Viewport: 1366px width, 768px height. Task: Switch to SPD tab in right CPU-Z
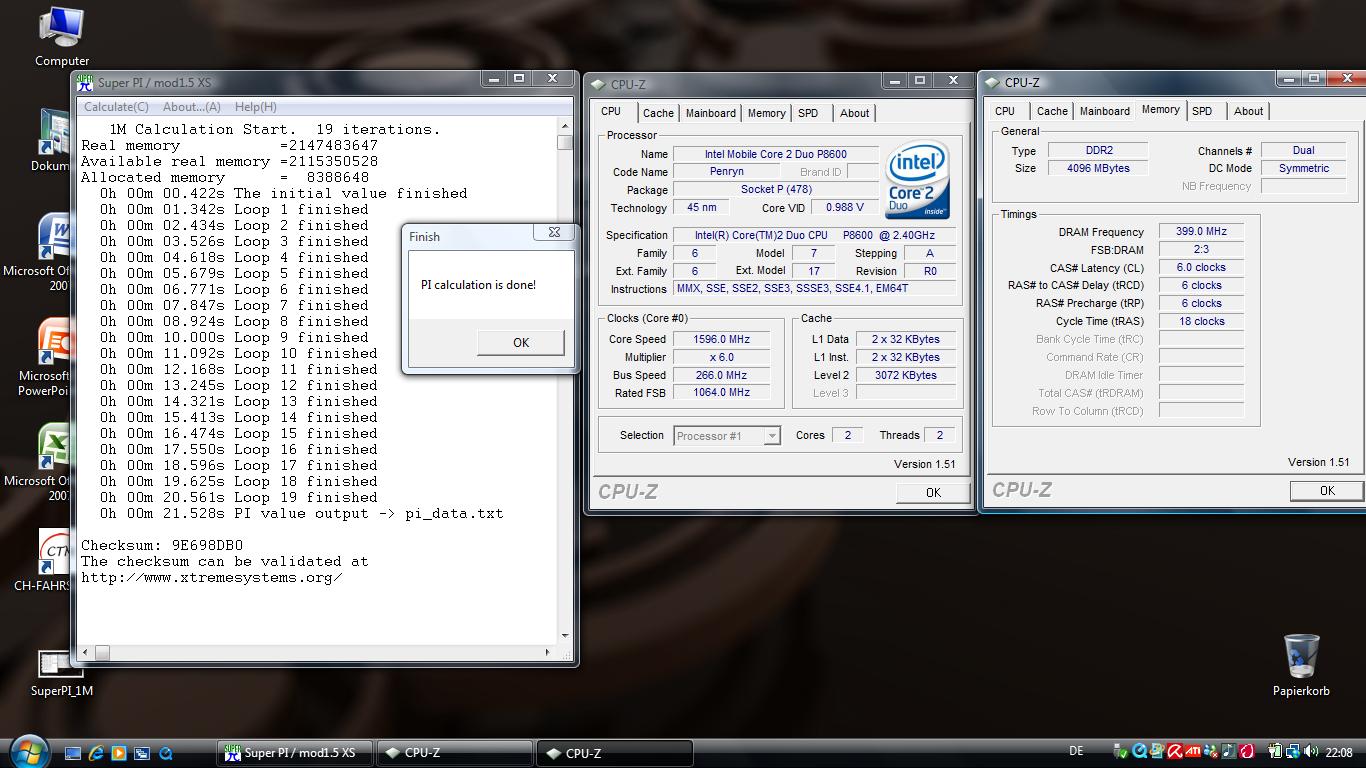pos(1202,111)
